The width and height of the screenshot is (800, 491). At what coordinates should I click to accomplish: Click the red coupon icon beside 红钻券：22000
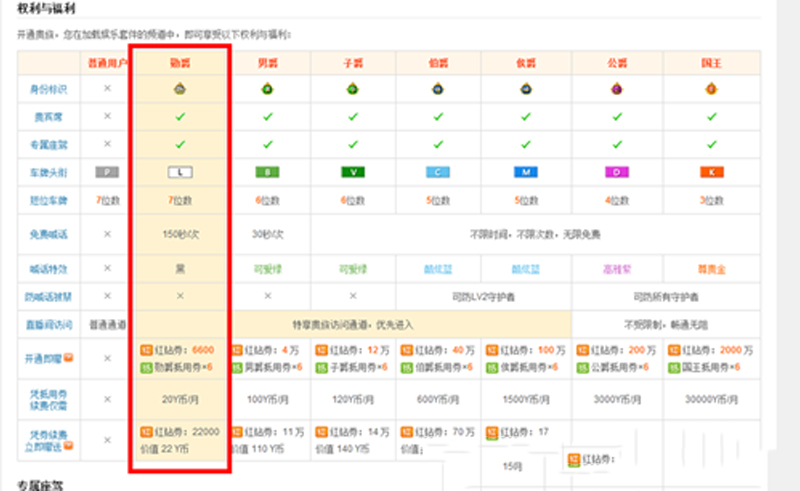146,432
